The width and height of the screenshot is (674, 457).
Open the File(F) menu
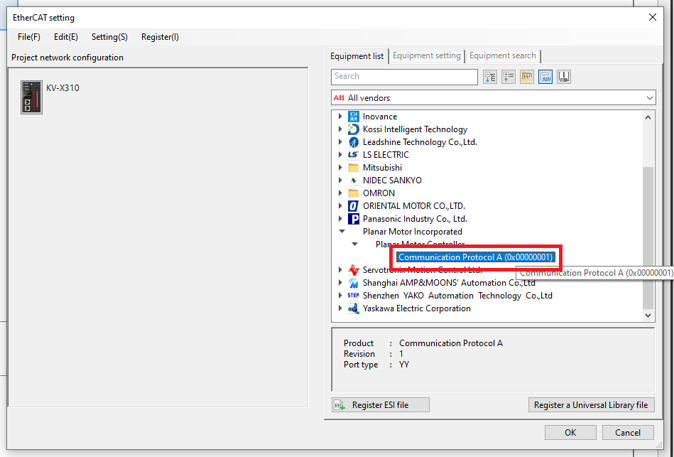coord(29,37)
